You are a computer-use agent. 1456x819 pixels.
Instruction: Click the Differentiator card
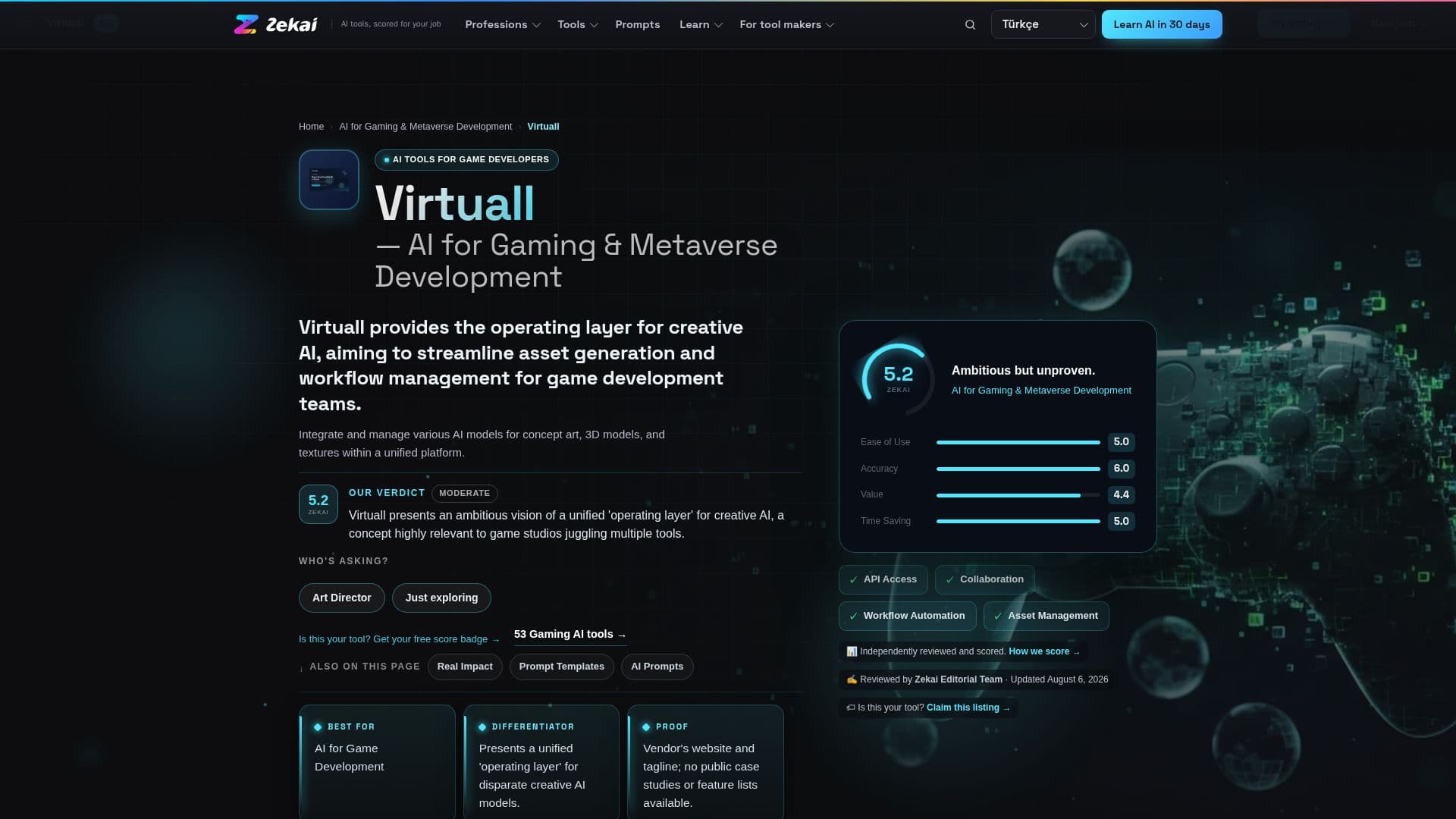click(541, 761)
